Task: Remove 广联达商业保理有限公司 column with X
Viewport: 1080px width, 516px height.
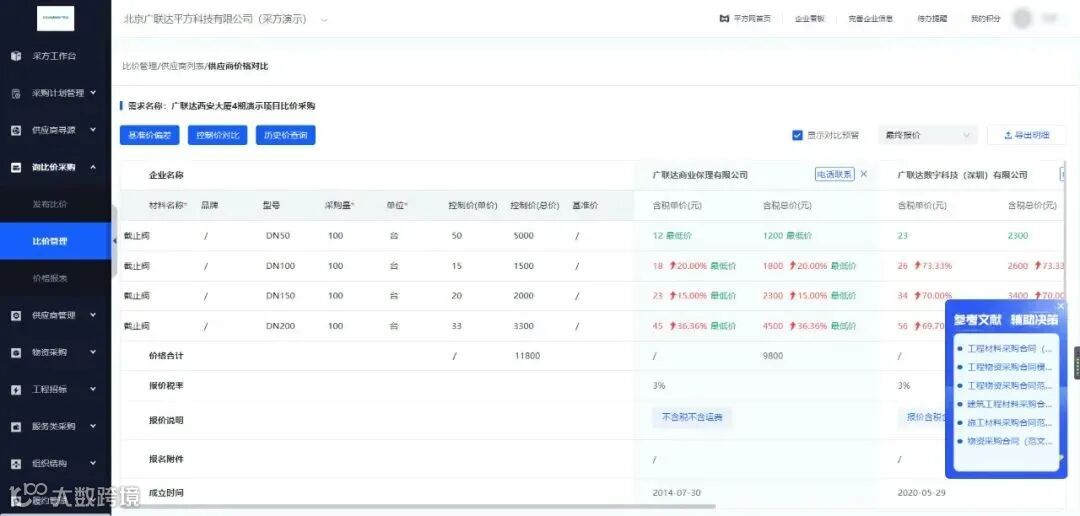Action: click(864, 174)
